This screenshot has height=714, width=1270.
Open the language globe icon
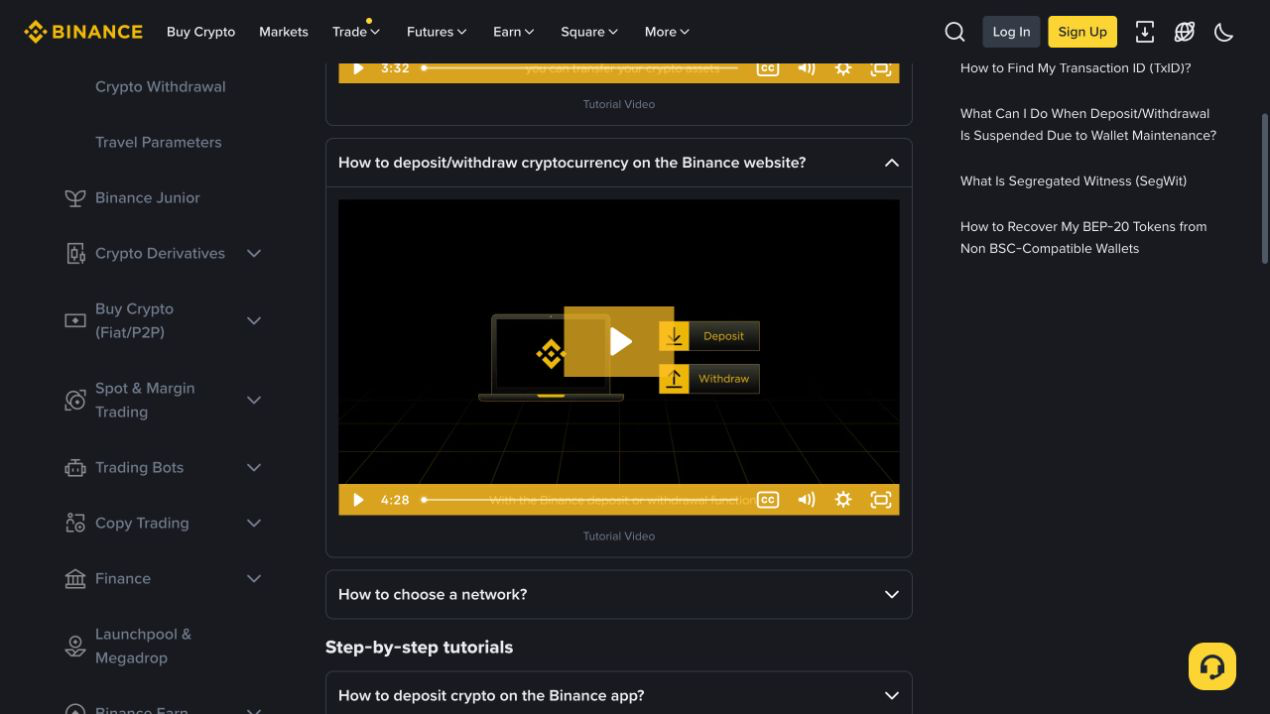(1184, 32)
